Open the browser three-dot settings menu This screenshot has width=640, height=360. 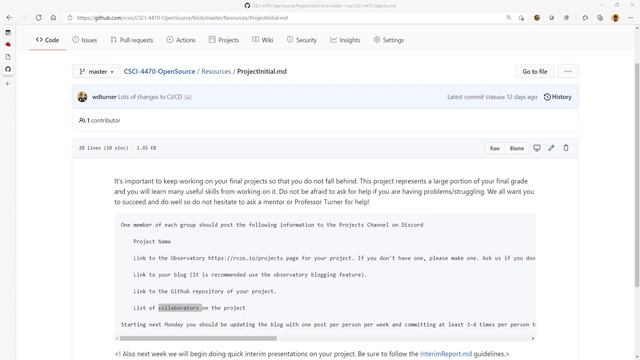(x=631, y=18)
